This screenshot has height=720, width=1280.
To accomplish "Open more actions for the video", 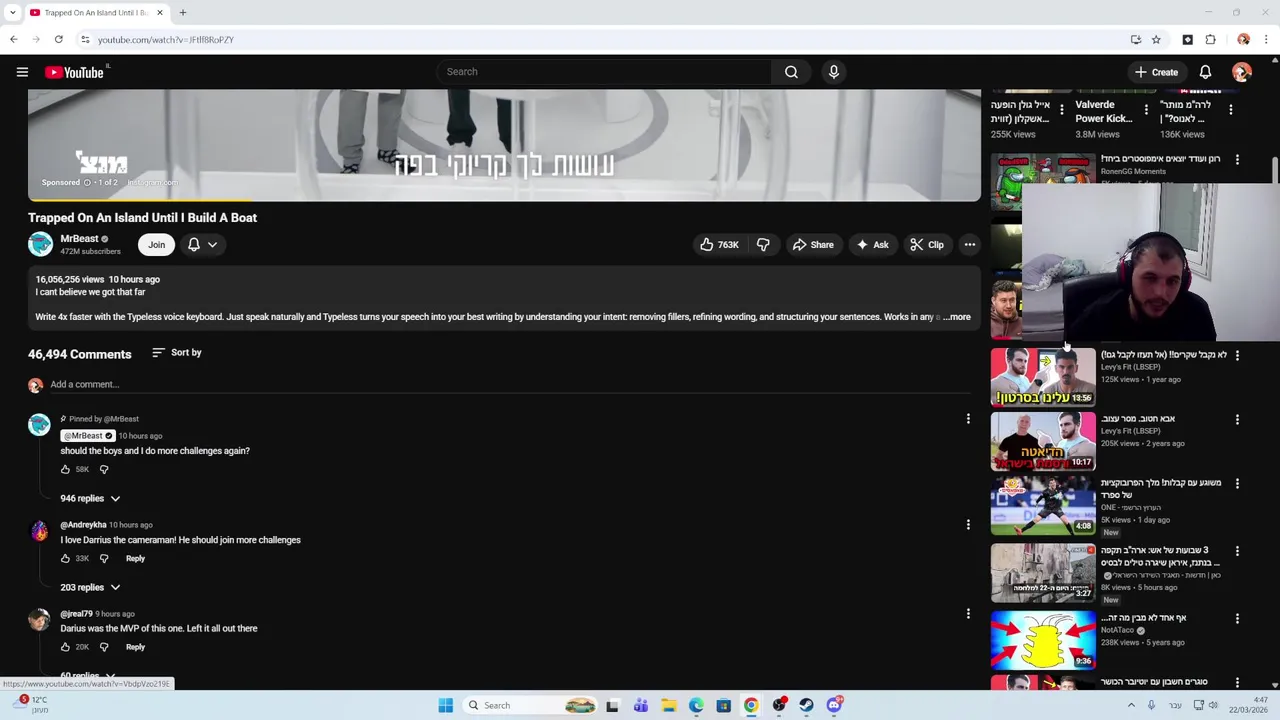I will [969, 245].
